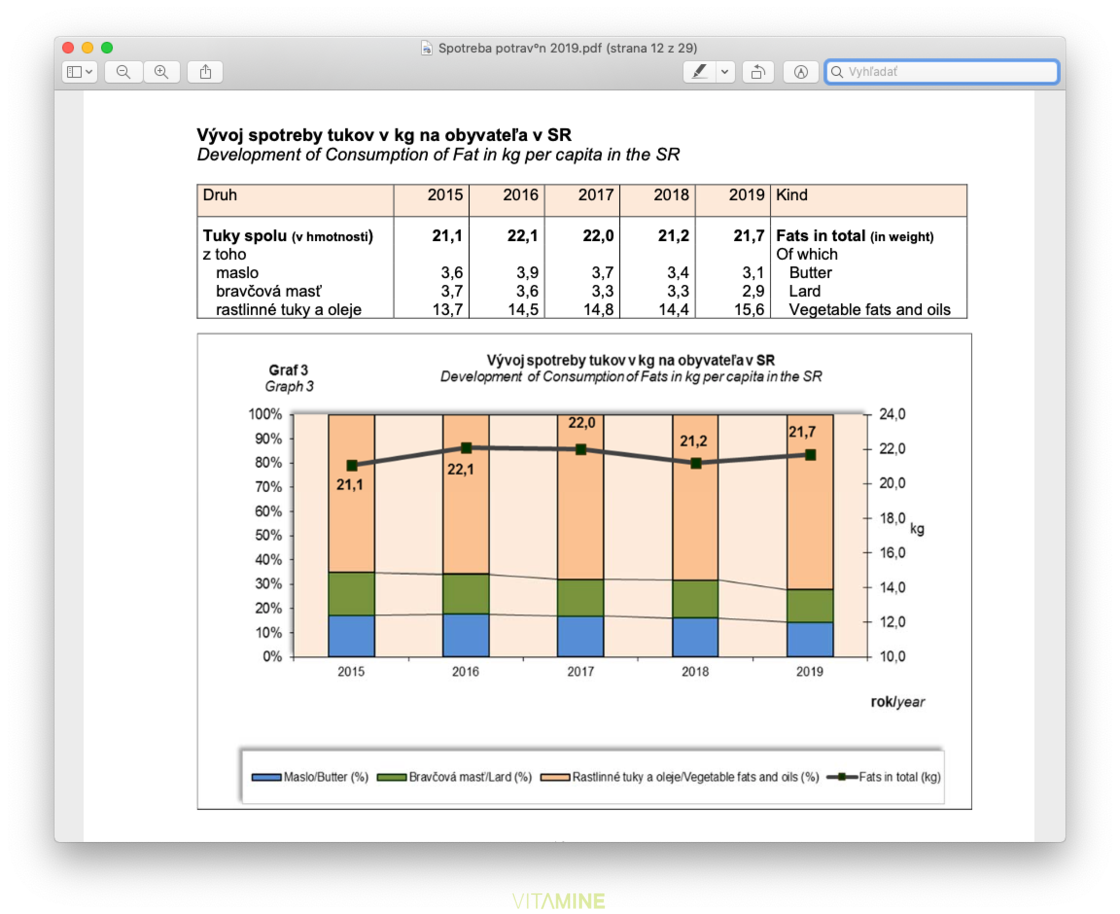Click the 2015 column header in table
Screen dimensions: 1120x914
click(445, 195)
